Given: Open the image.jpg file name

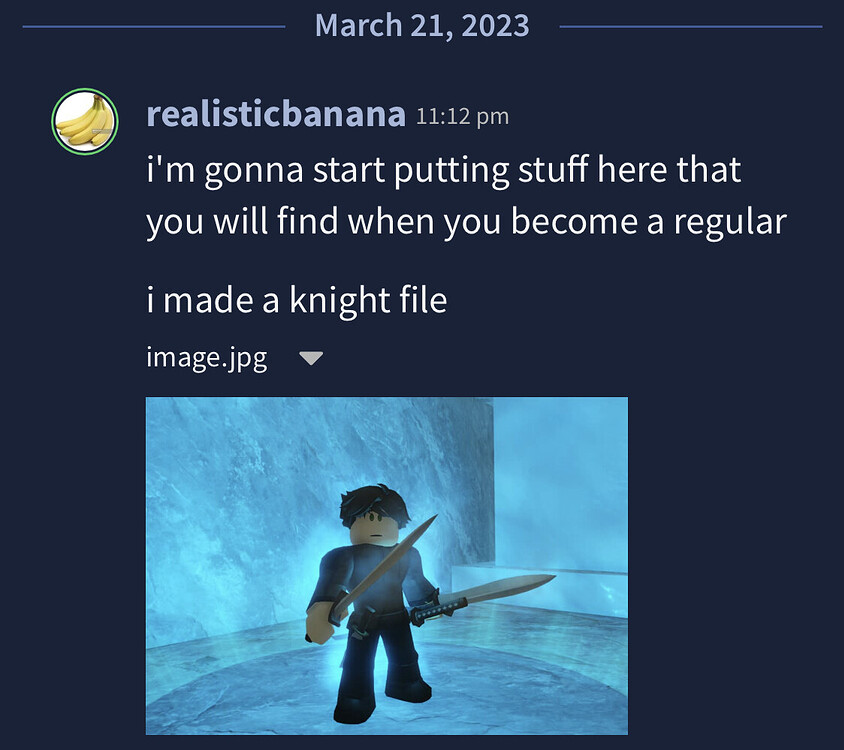Looking at the screenshot, I should 207,358.
